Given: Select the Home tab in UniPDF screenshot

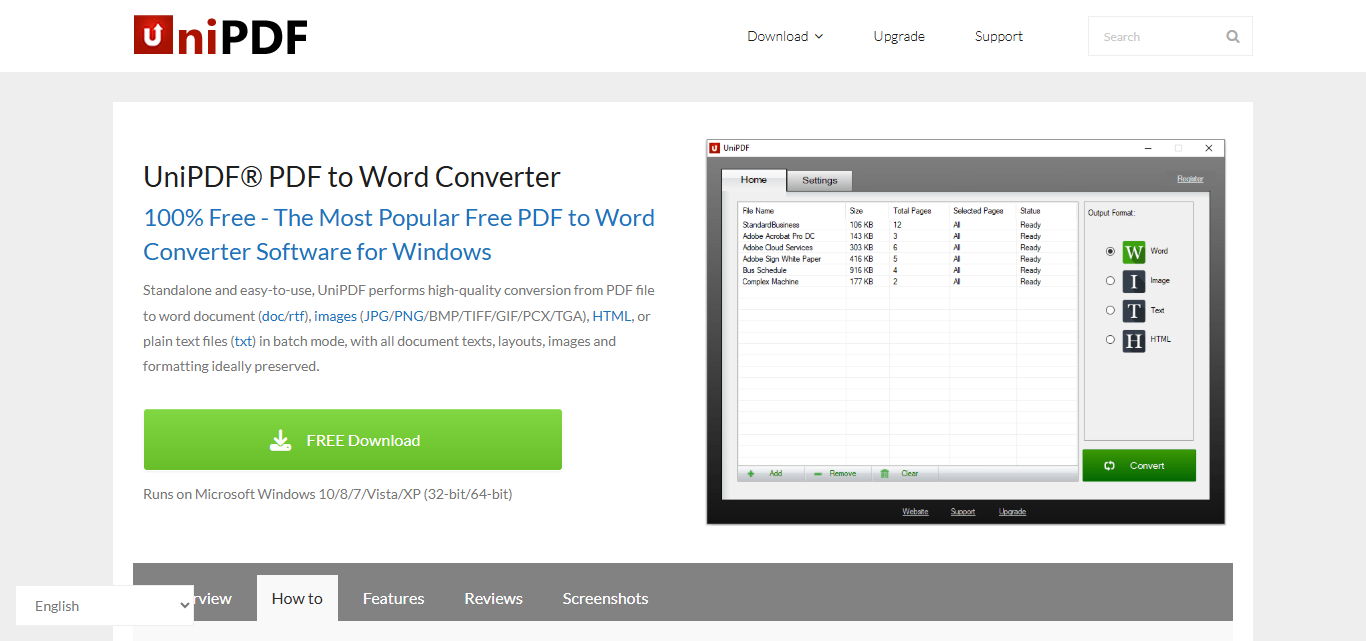Looking at the screenshot, I should [754, 180].
